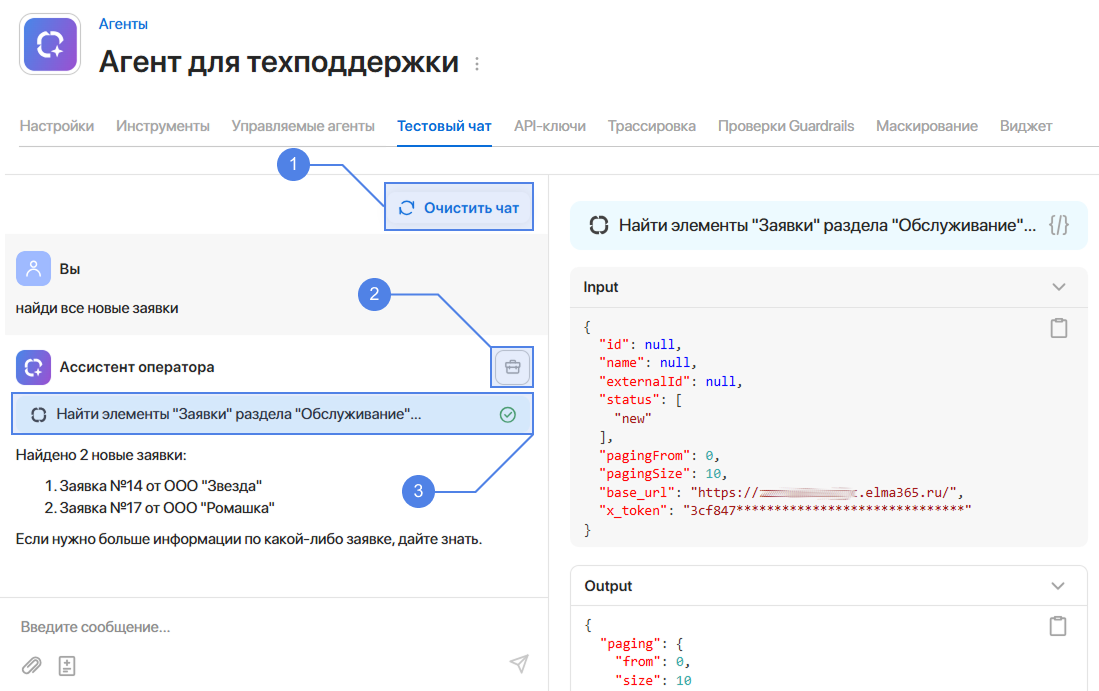Collapse the Input section chevron

1058,287
